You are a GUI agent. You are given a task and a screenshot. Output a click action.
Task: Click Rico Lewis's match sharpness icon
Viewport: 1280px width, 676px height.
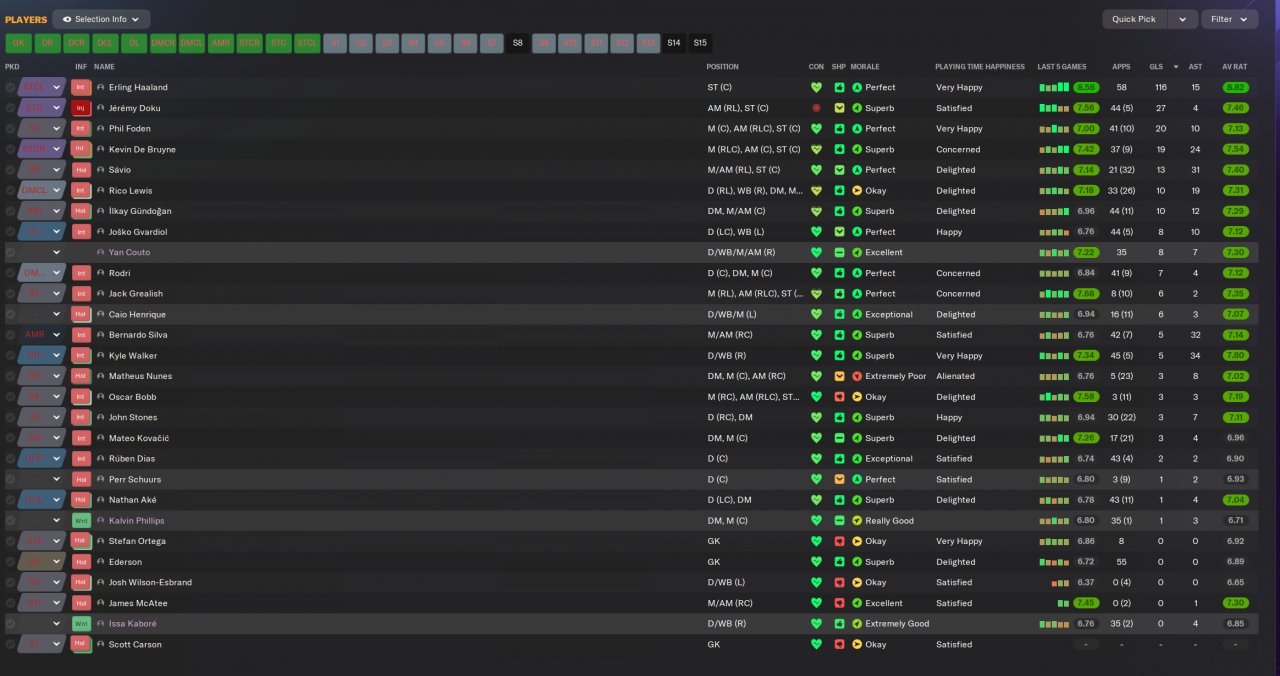[839, 190]
